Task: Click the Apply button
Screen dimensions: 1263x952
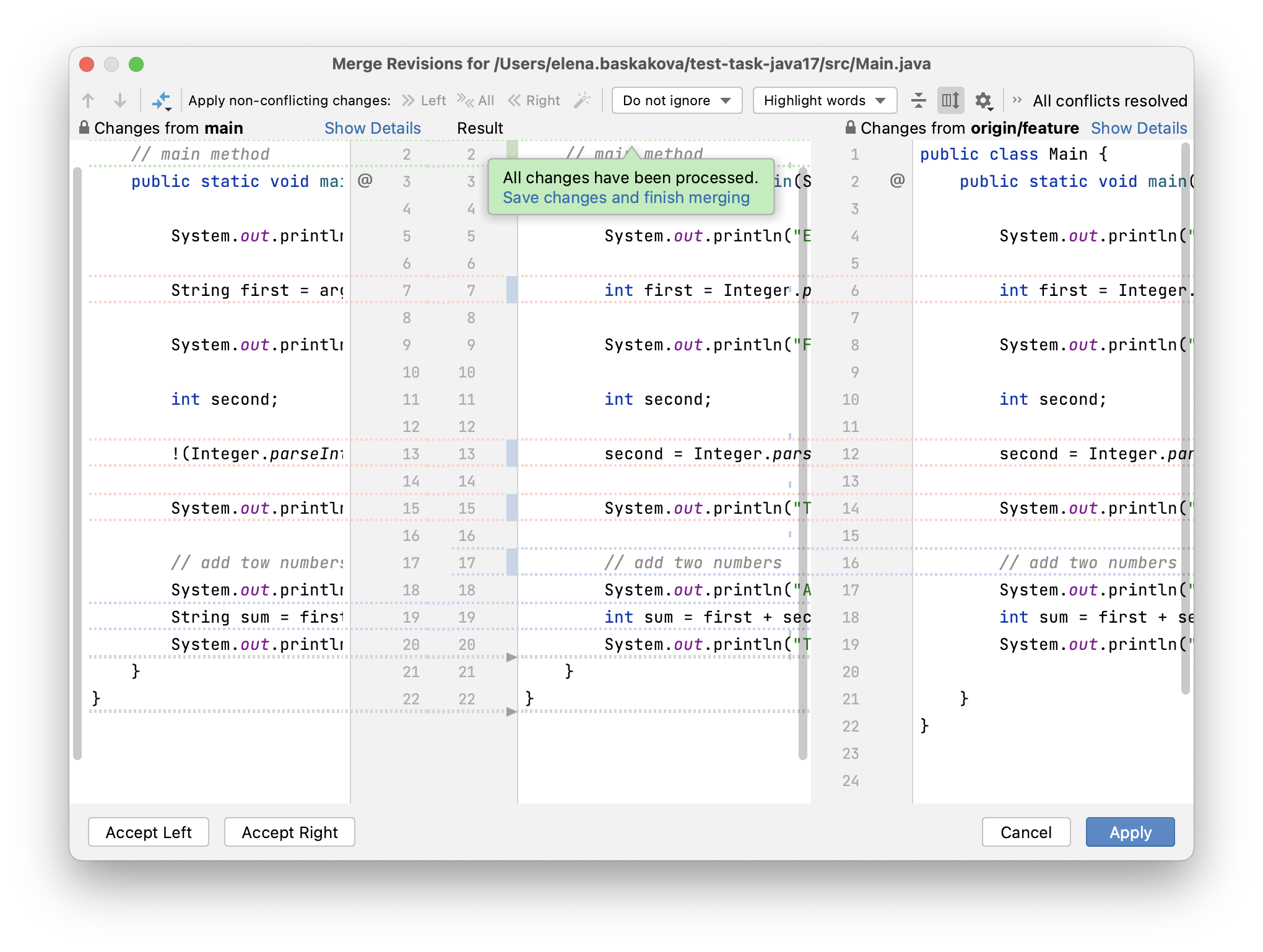Action: (1130, 832)
